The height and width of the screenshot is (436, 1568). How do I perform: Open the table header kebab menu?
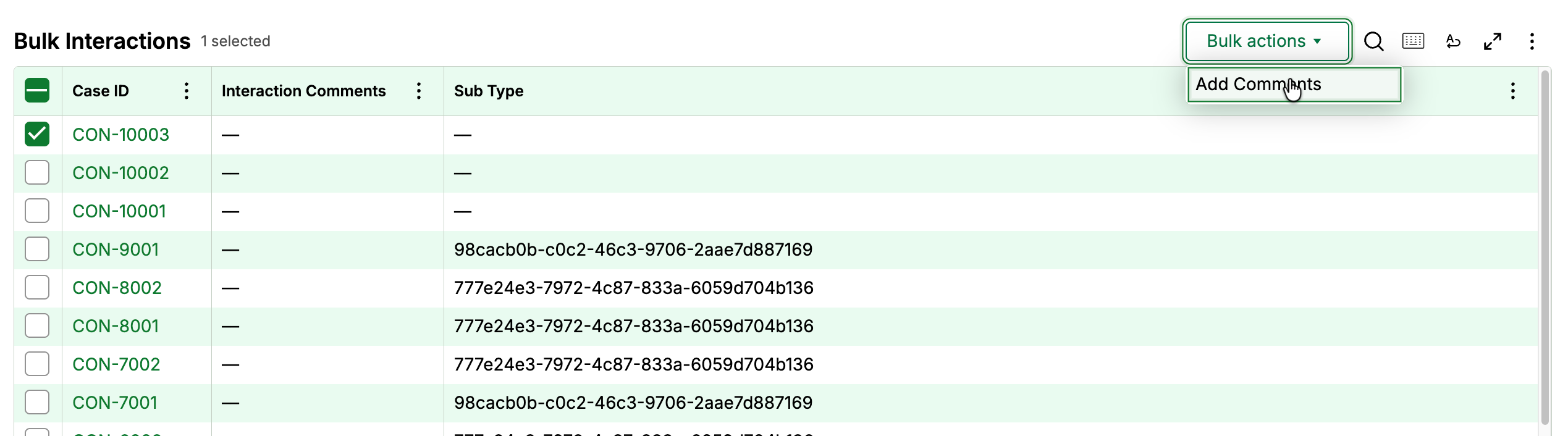[1513, 91]
